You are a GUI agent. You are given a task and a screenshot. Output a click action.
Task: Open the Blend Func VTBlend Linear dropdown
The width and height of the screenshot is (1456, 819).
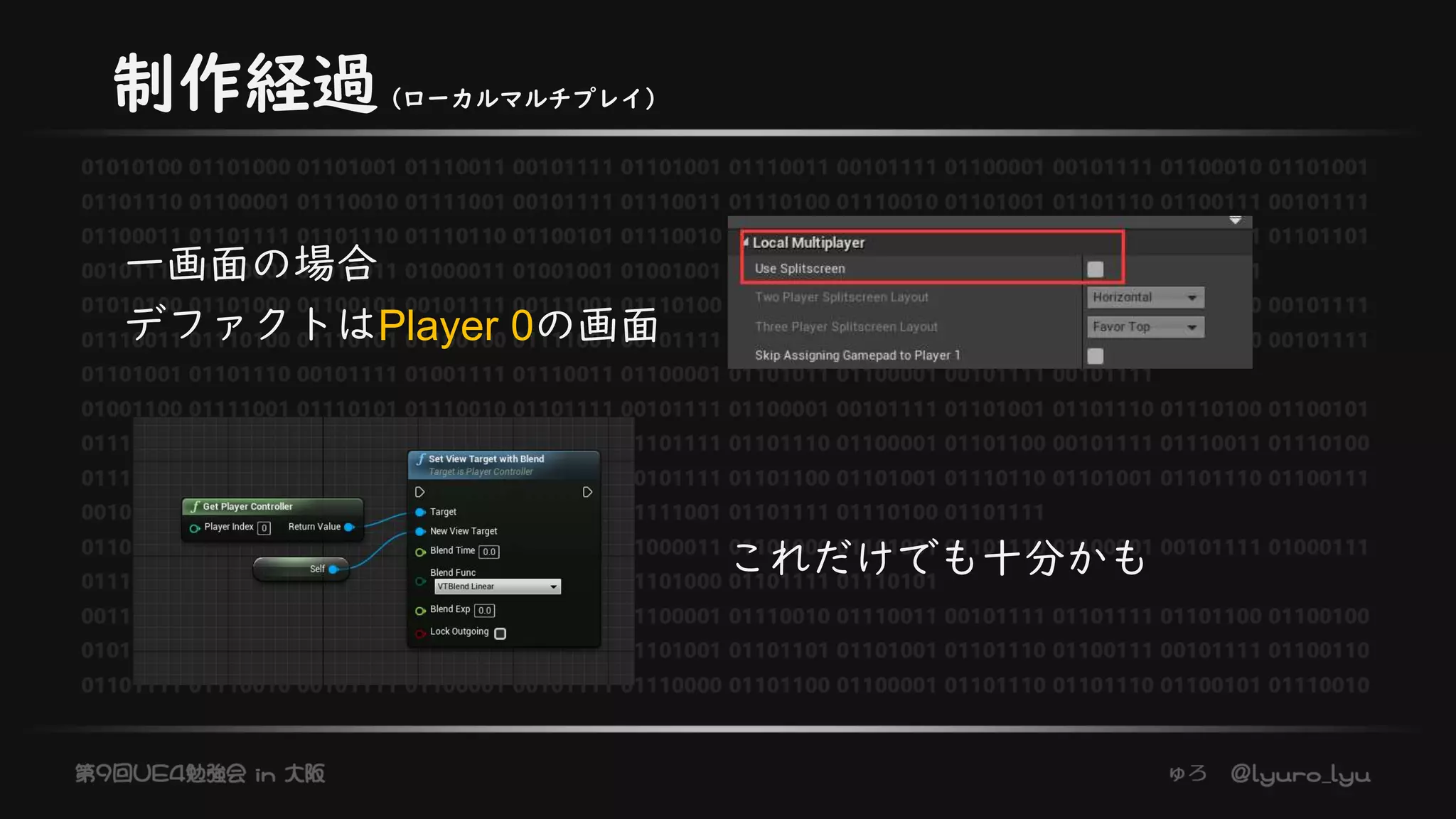(498, 587)
